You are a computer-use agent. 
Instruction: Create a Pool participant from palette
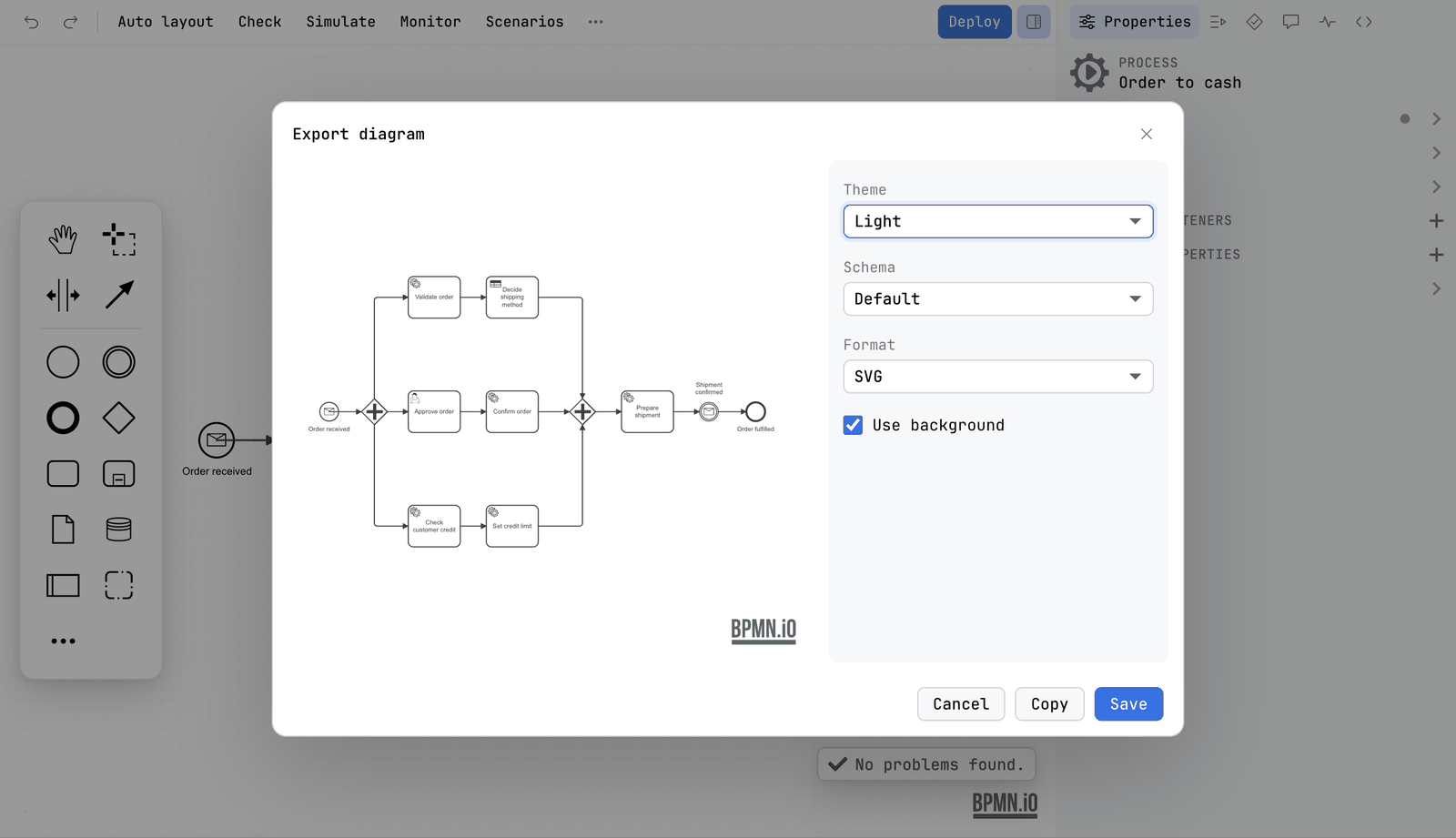point(63,585)
